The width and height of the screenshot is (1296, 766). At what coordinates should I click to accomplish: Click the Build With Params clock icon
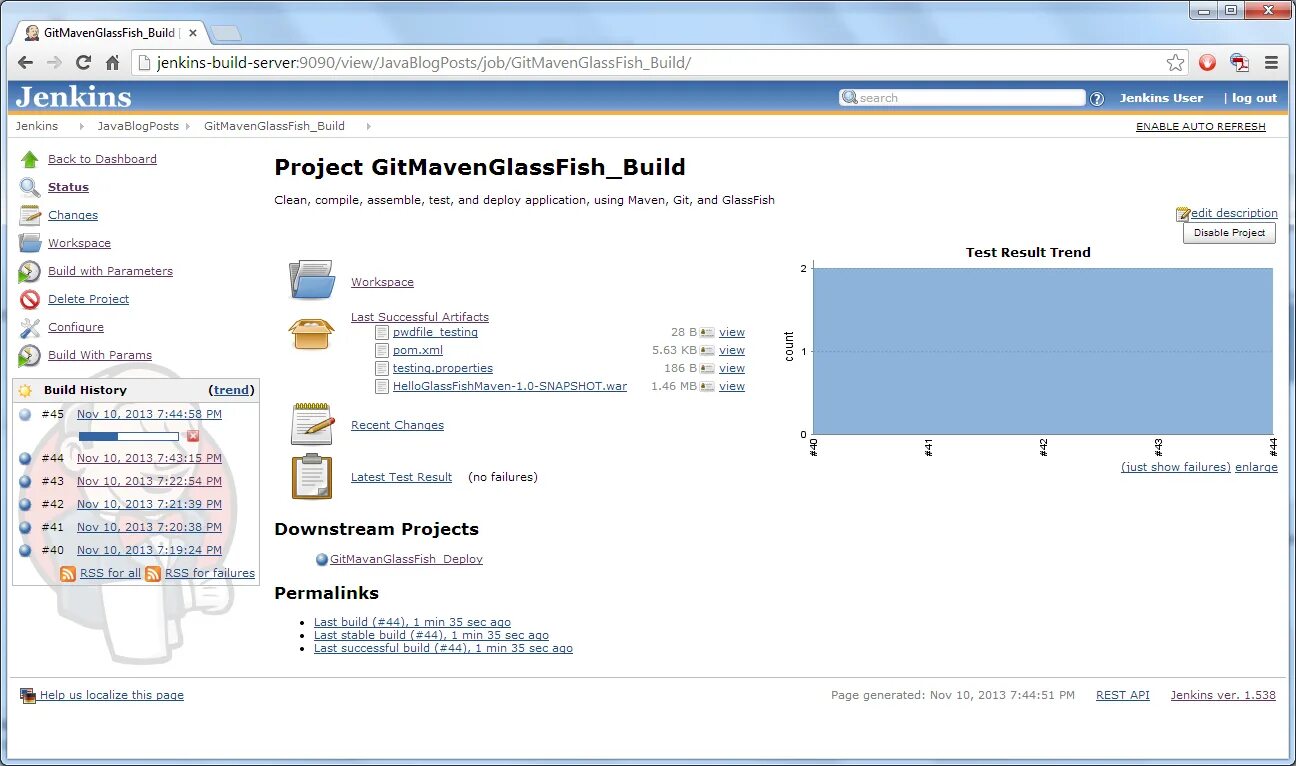30,355
